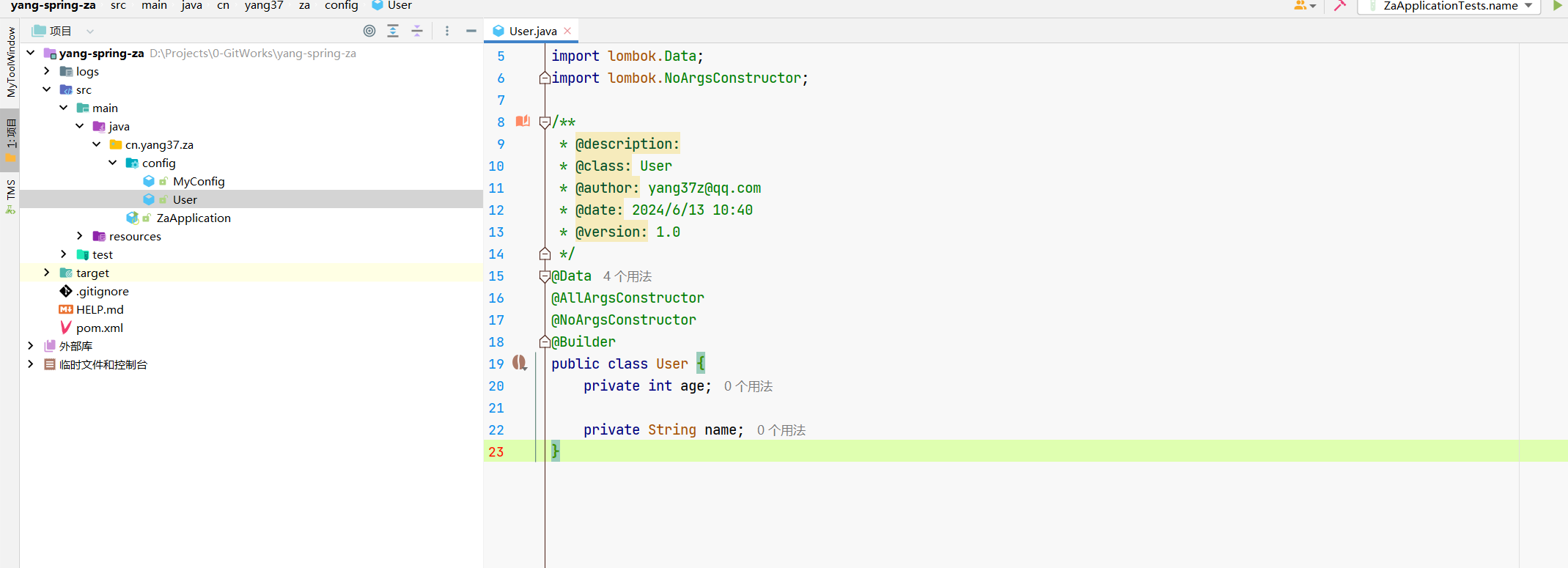Click the test folder icon

tap(83, 254)
